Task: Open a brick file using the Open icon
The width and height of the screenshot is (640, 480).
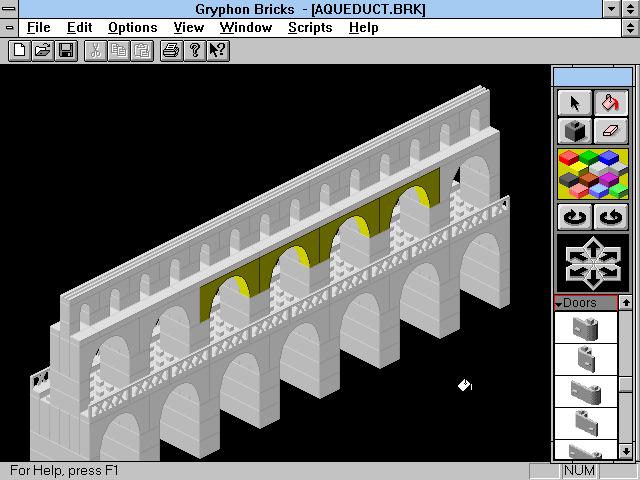Action: pyautogui.click(x=42, y=51)
